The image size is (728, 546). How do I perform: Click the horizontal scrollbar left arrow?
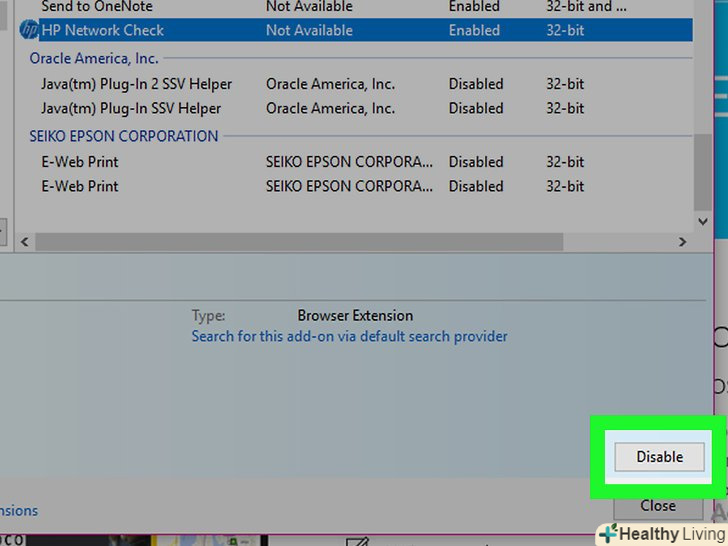[25, 242]
